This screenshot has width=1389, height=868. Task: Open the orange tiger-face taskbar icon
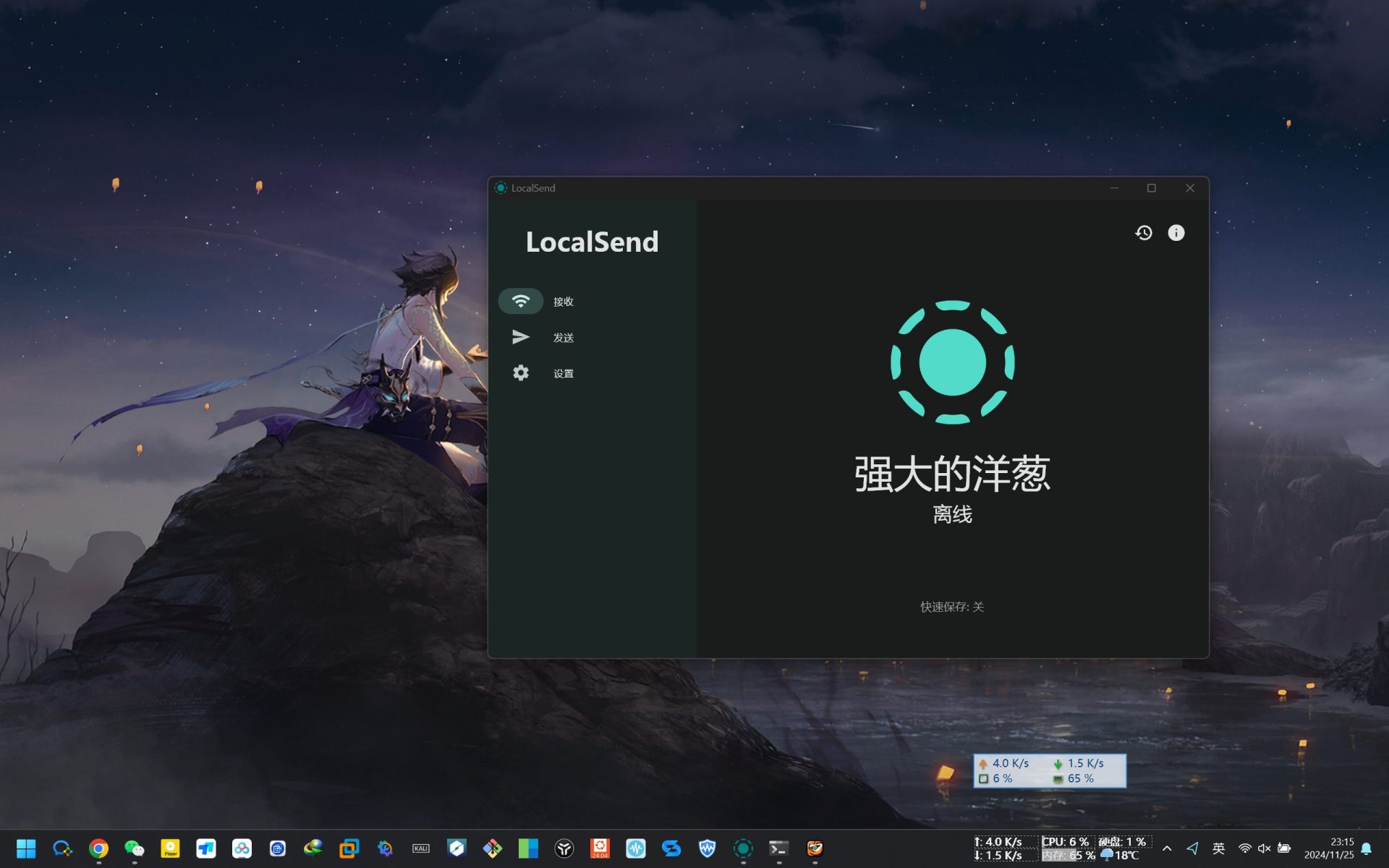tap(815, 848)
